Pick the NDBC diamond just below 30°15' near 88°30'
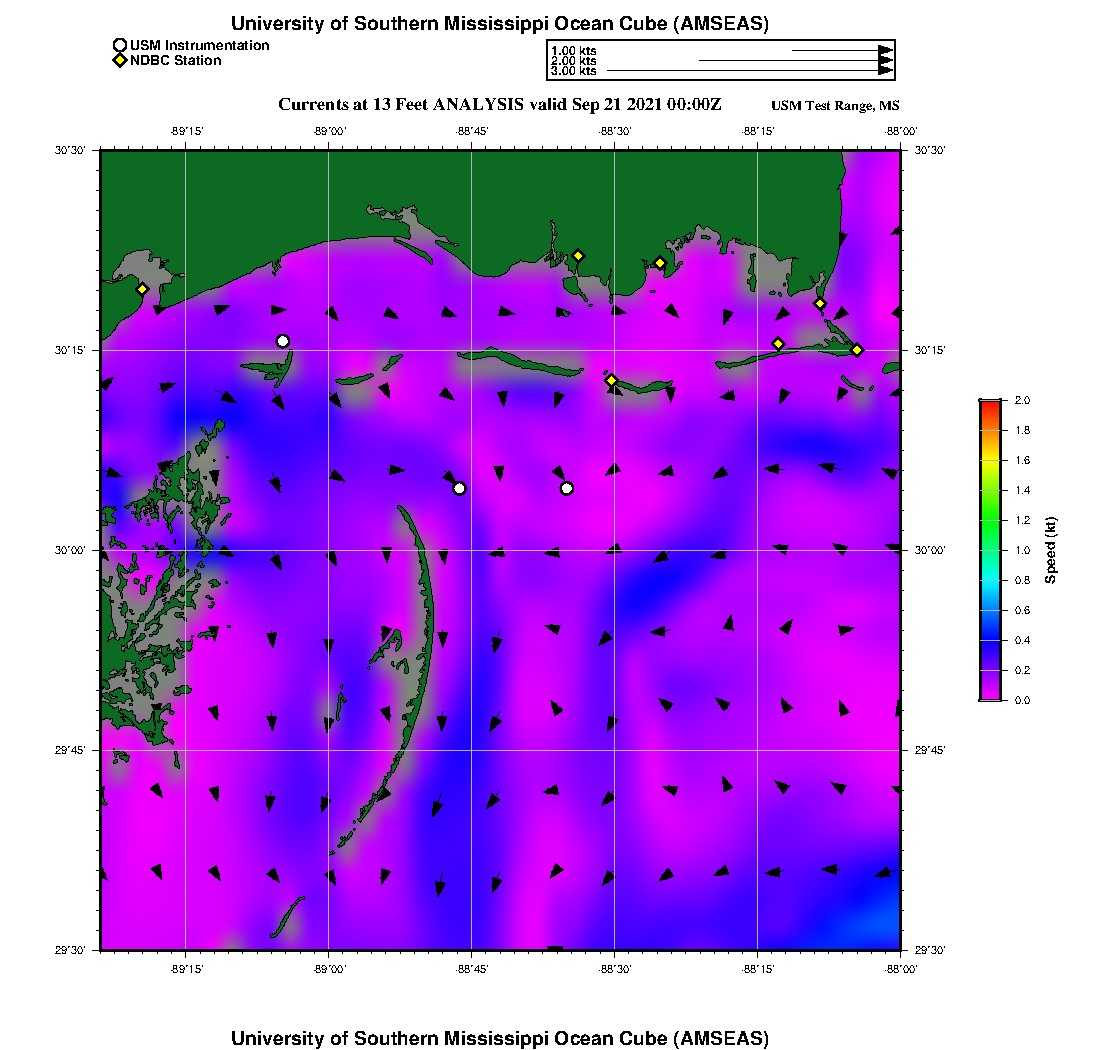 (x=611, y=380)
